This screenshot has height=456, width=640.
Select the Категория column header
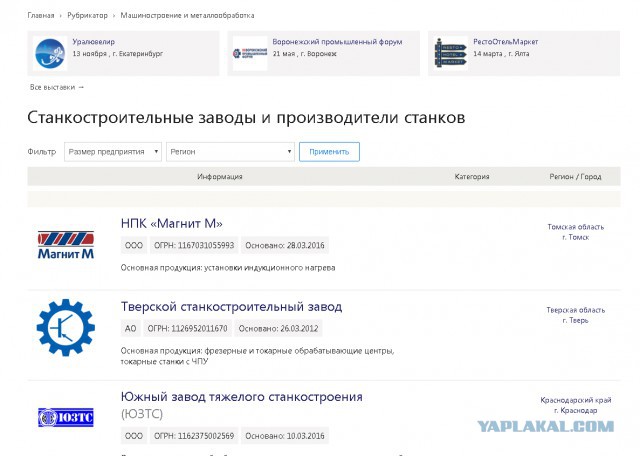(x=472, y=177)
